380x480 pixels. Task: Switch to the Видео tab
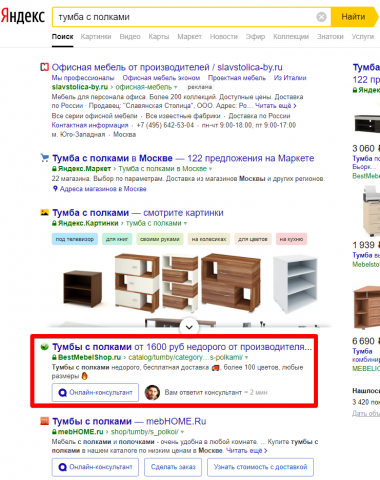pos(130,37)
